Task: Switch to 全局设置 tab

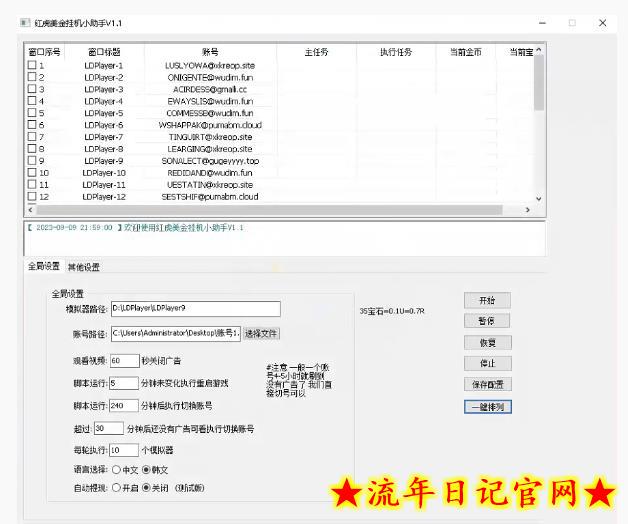Action: (44, 266)
